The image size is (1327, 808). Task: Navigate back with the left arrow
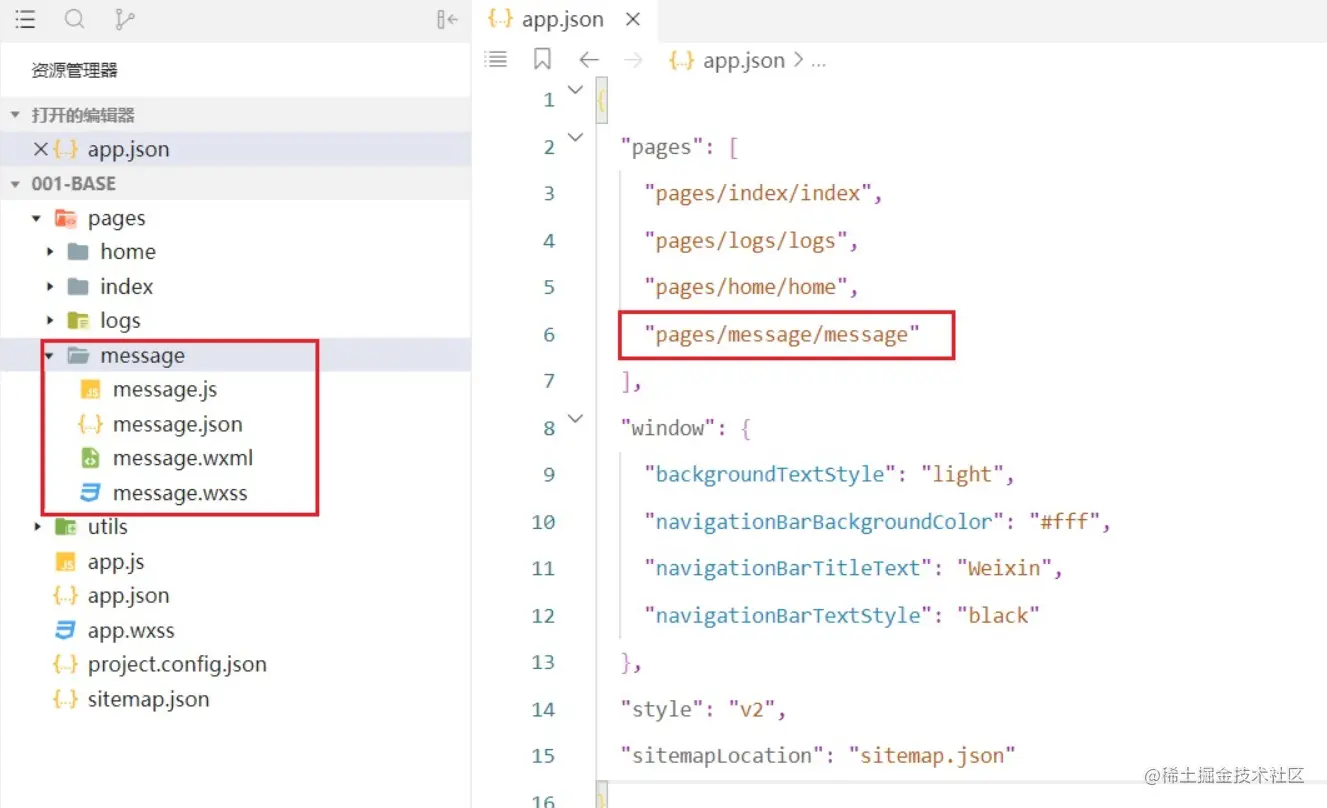(589, 60)
